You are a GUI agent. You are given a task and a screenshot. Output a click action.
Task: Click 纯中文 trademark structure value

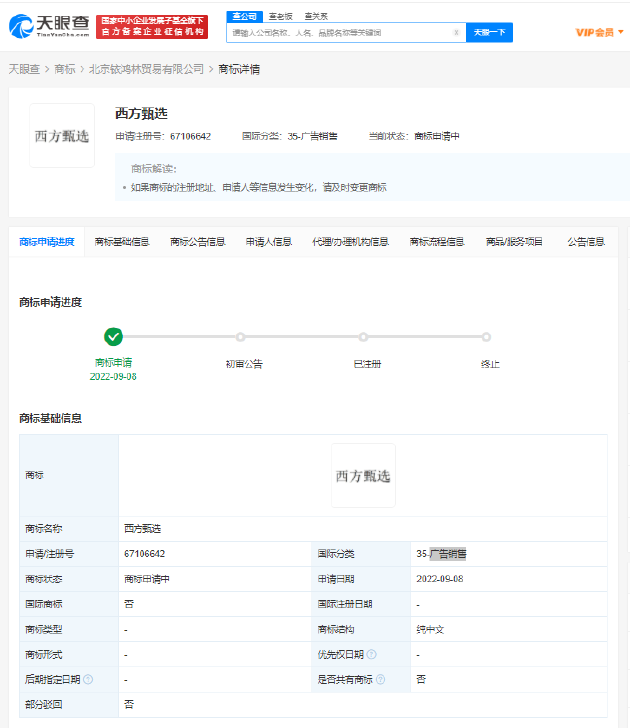pyautogui.click(x=430, y=630)
